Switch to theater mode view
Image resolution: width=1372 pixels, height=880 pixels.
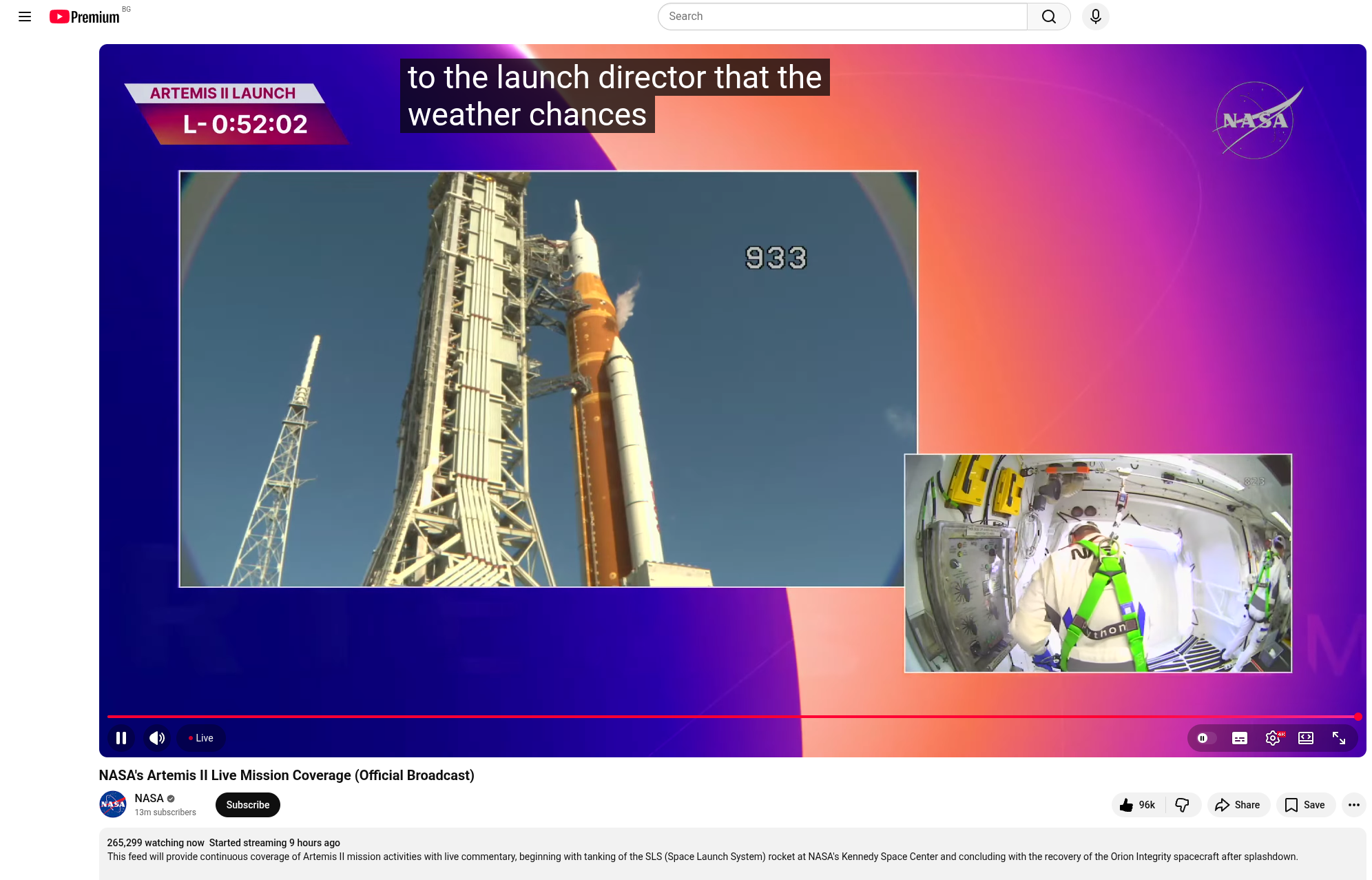pyautogui.click(x=1305, y=738)
